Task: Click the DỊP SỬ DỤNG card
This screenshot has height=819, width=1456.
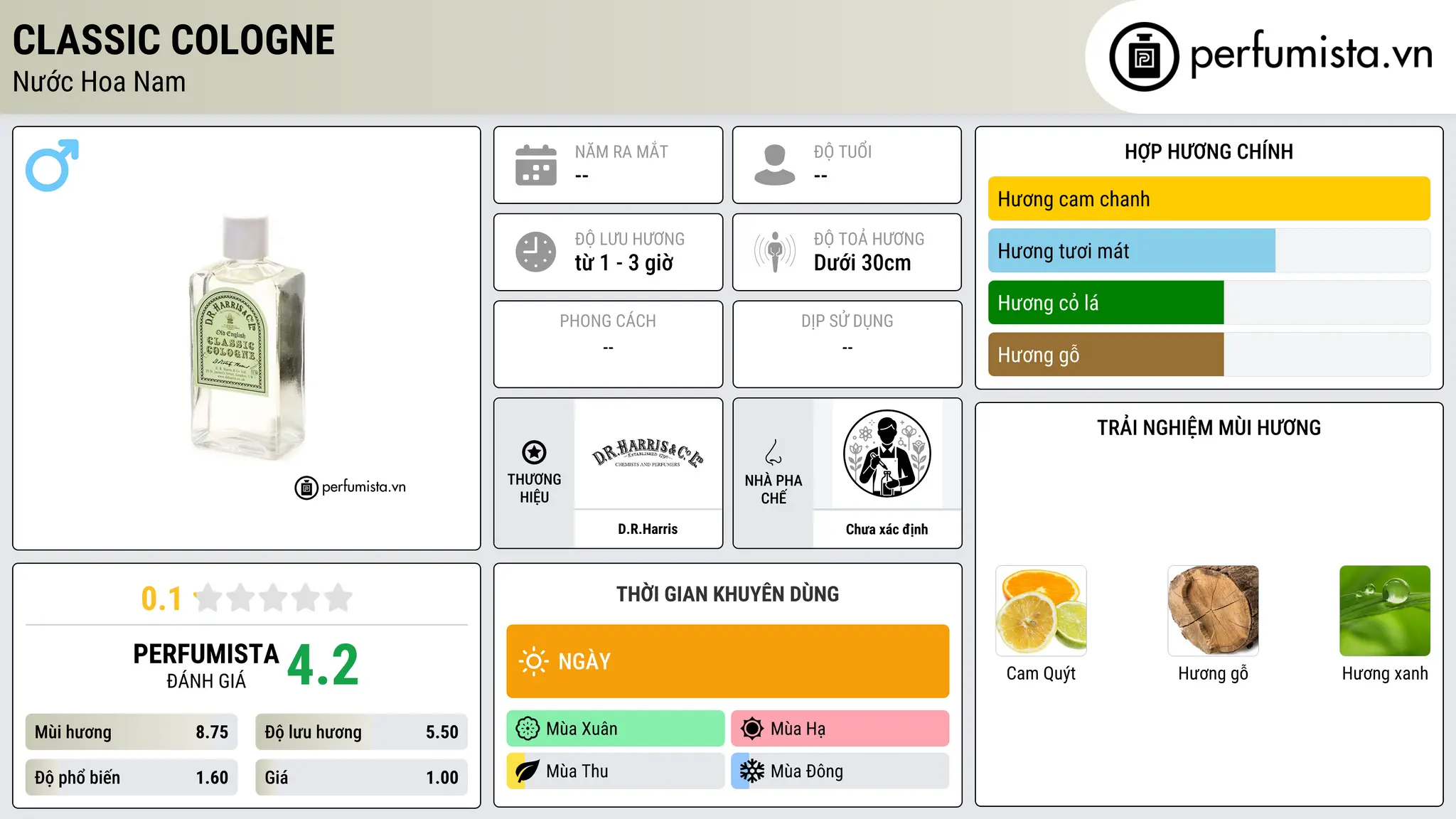Action: click(x=847, y=344)
